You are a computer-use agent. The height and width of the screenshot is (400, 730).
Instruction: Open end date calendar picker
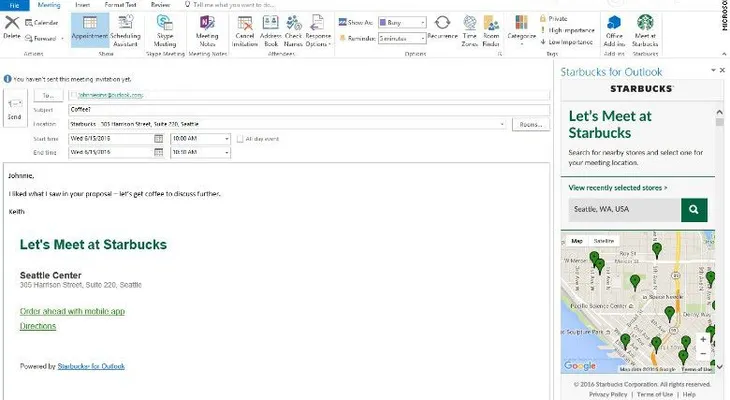click(x=158, y=152)
